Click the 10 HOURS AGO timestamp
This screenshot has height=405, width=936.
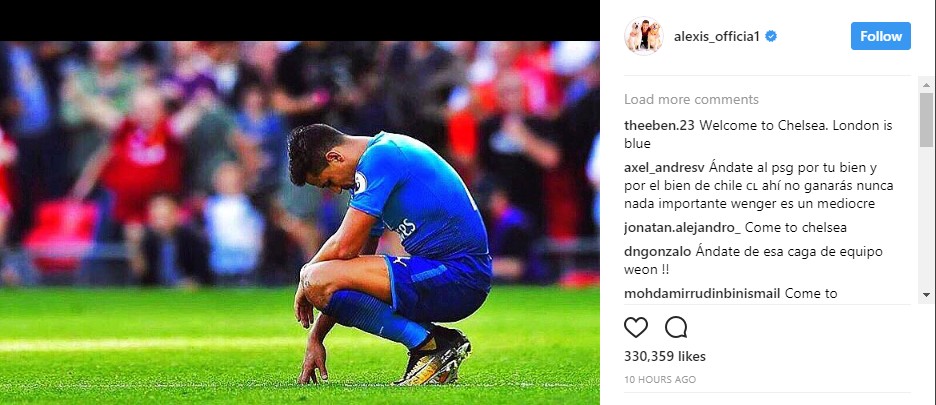(x=660, y=379)
